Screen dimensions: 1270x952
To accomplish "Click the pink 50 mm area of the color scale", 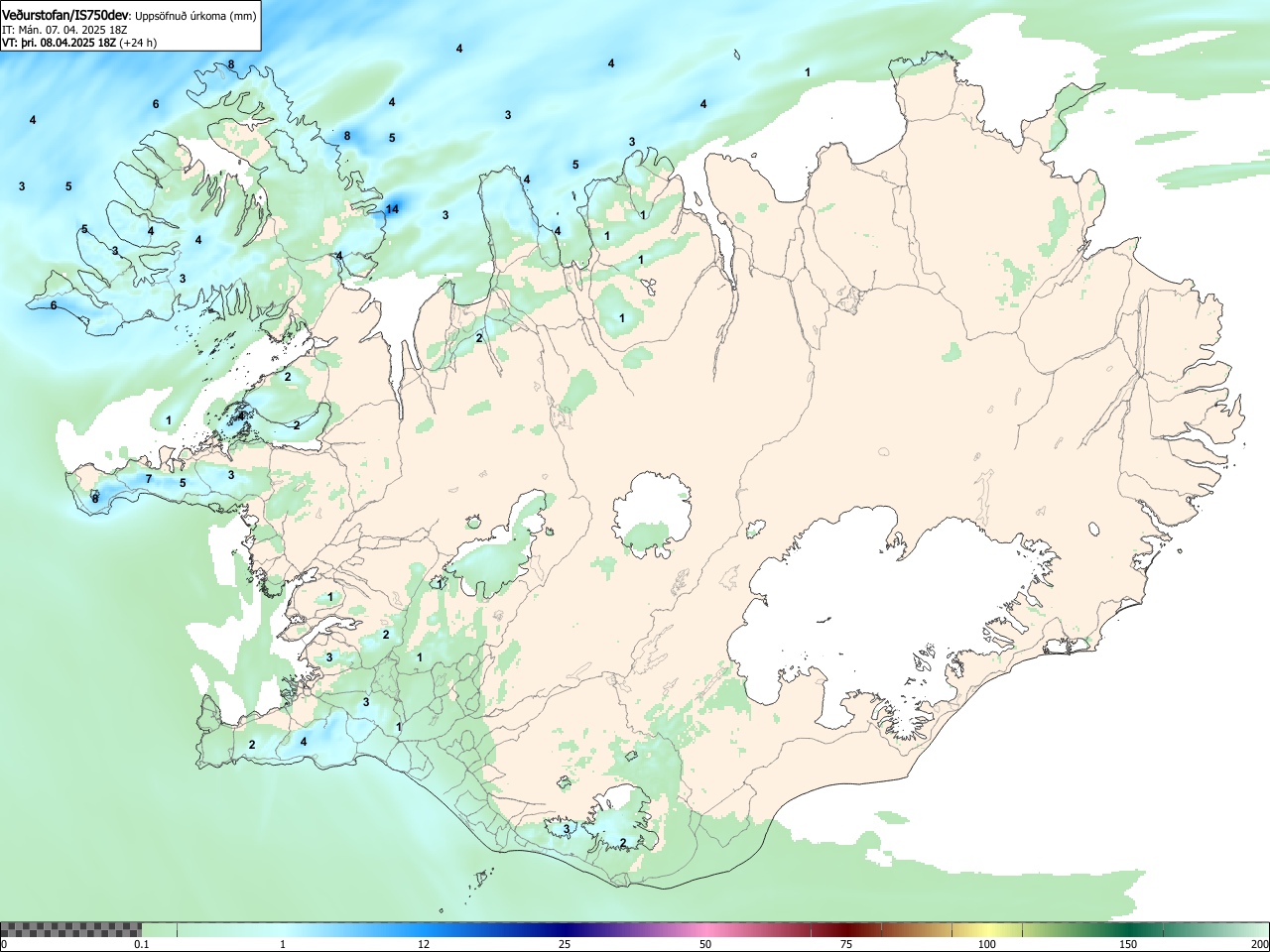I will click(704, 929).
